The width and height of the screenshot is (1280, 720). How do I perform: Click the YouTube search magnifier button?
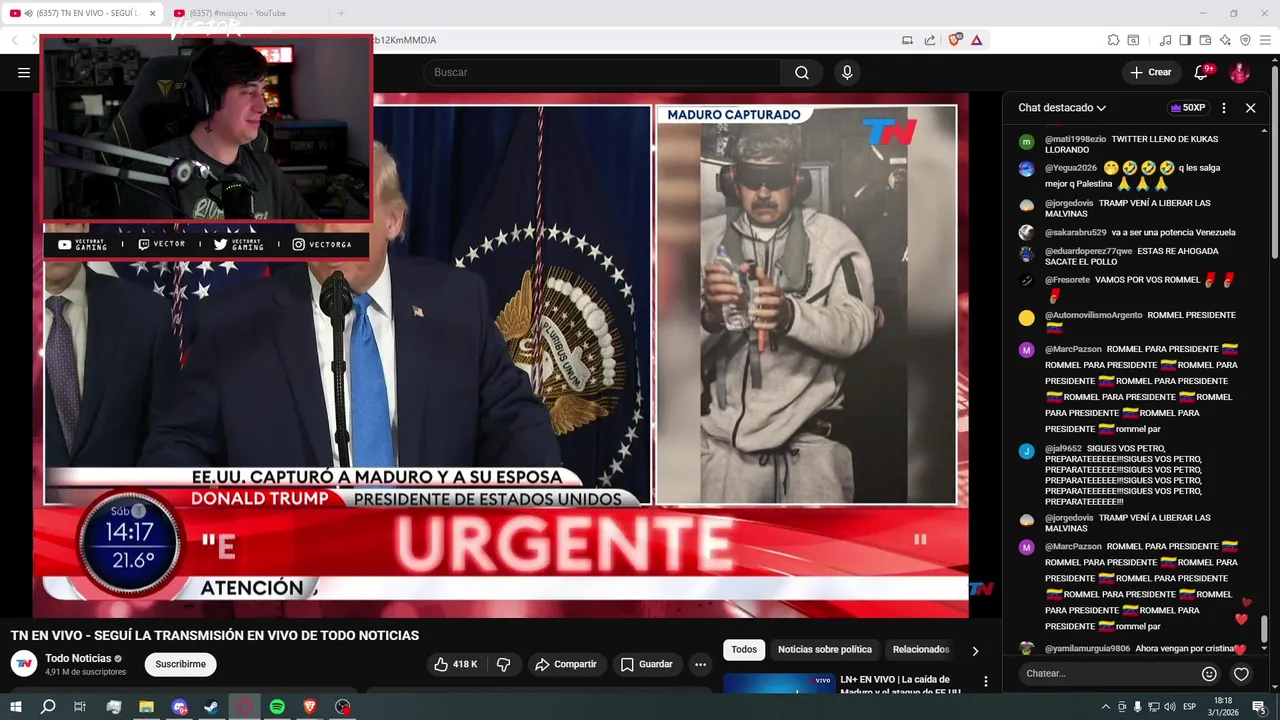point(802,72)
